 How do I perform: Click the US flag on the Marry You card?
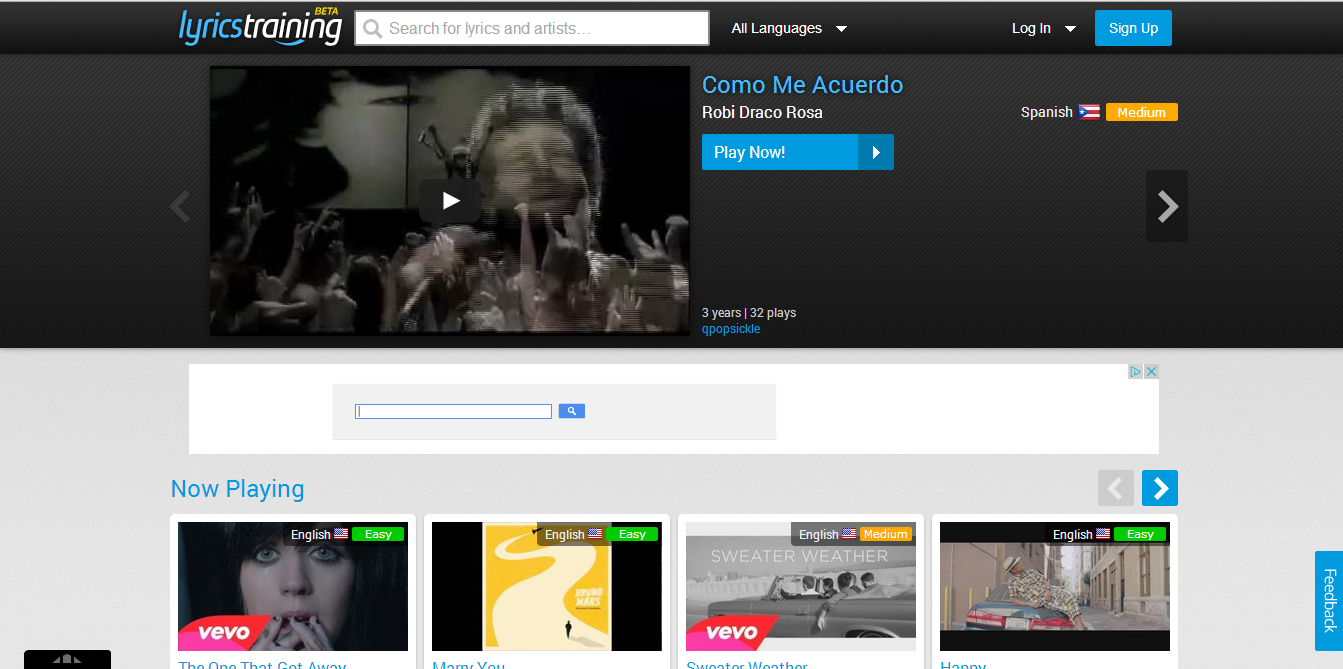[595, 534]
